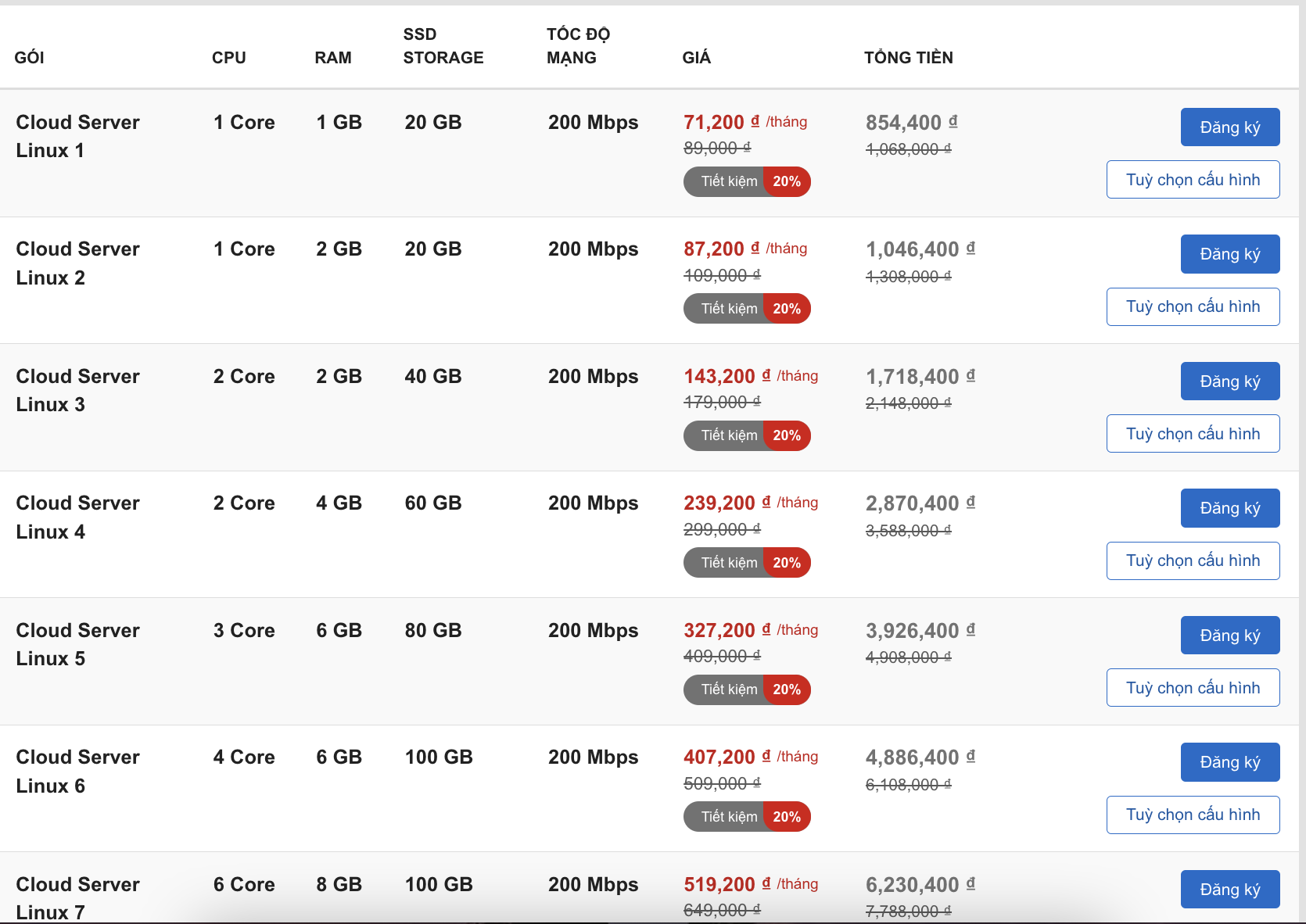Image resolution: width=1306 pixels, height=924 pixels.
Task: Click the 40 GB storage value
Action: pos(433,377)
